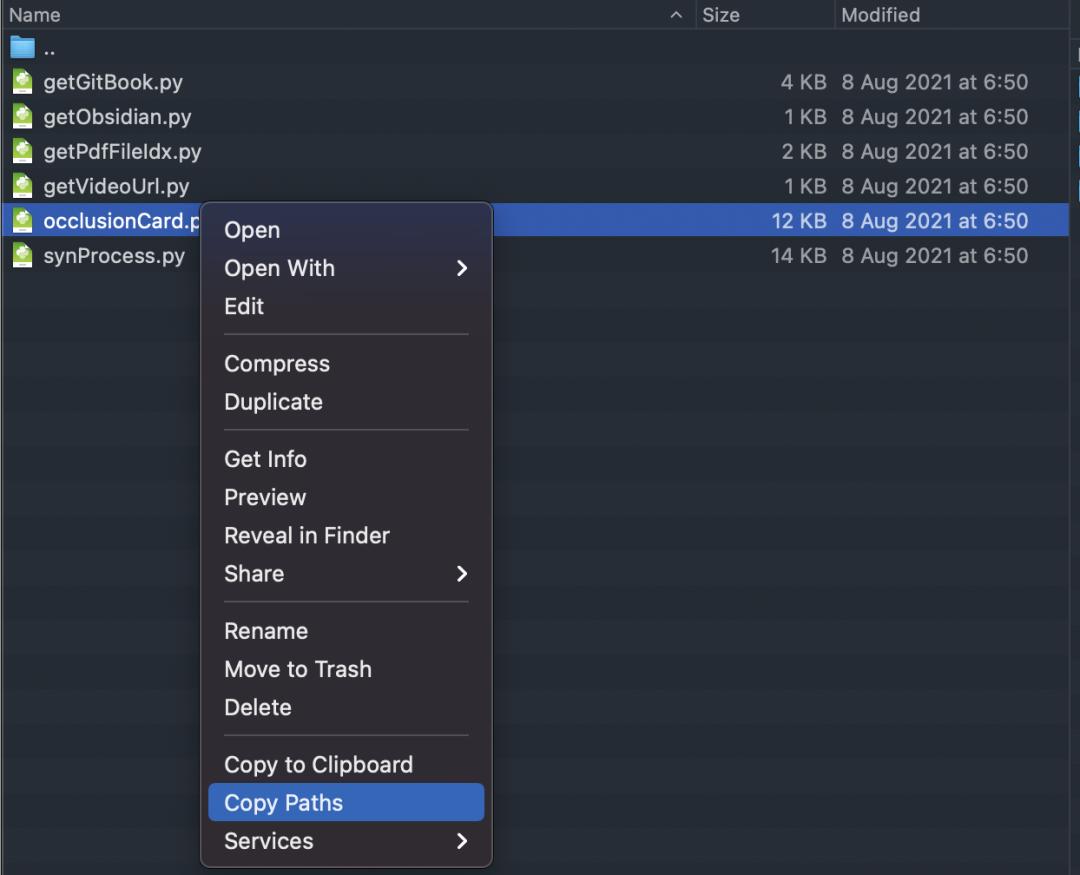Click the getVideoUrl.py file icon
Viewport: 1080px width, 875px height.
pos(22,186)
